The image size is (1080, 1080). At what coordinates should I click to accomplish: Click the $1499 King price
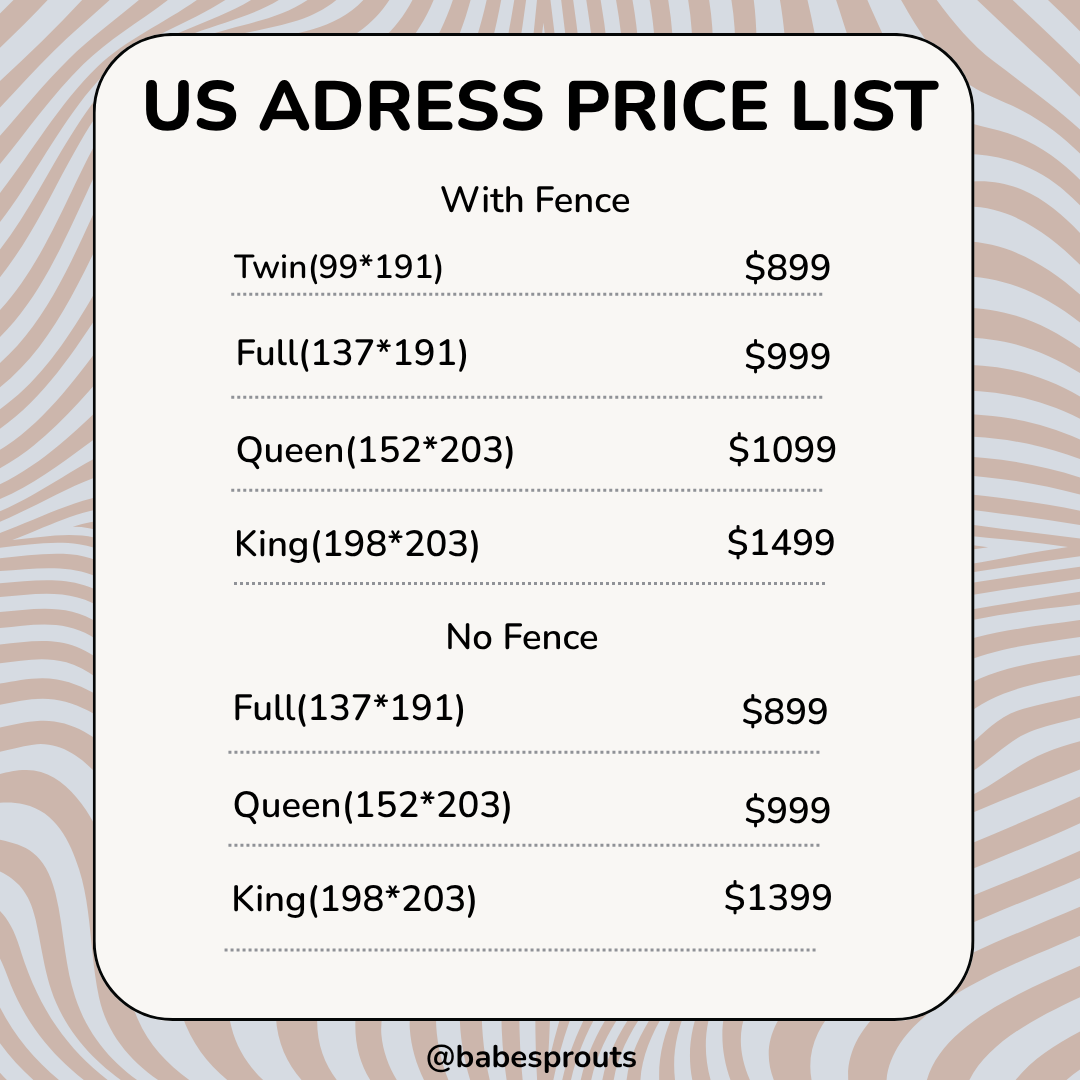780,543
